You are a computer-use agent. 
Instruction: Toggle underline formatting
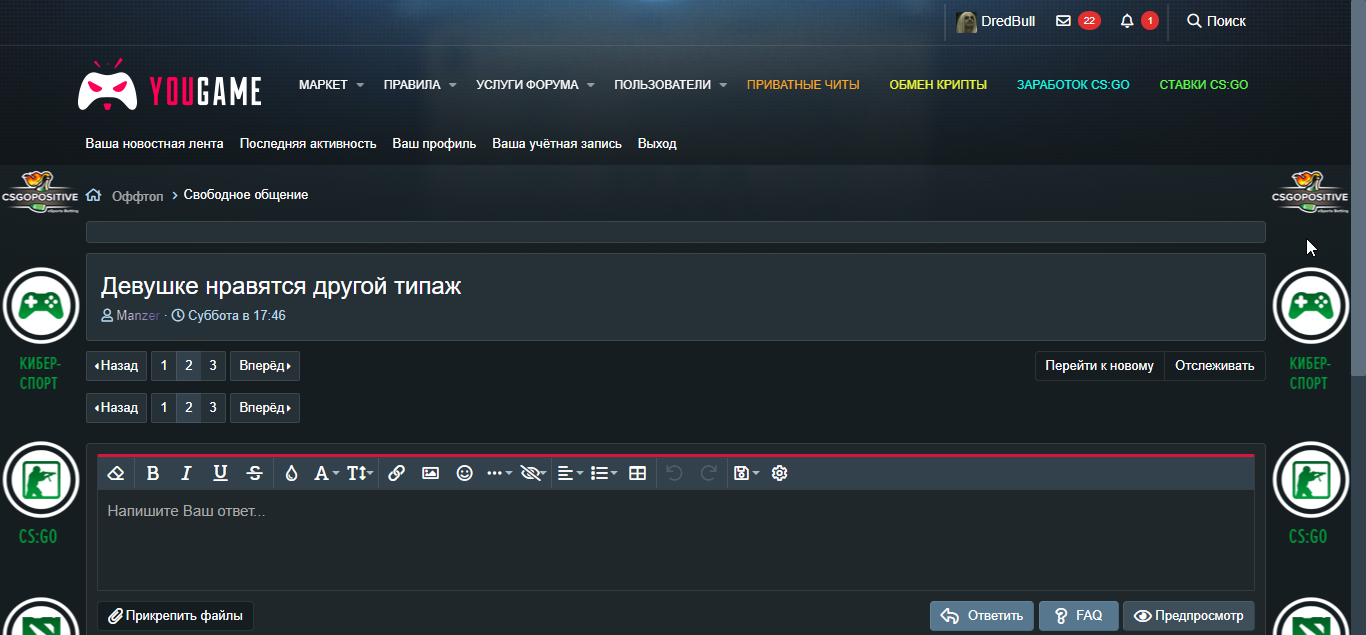(x=220, y=473)
